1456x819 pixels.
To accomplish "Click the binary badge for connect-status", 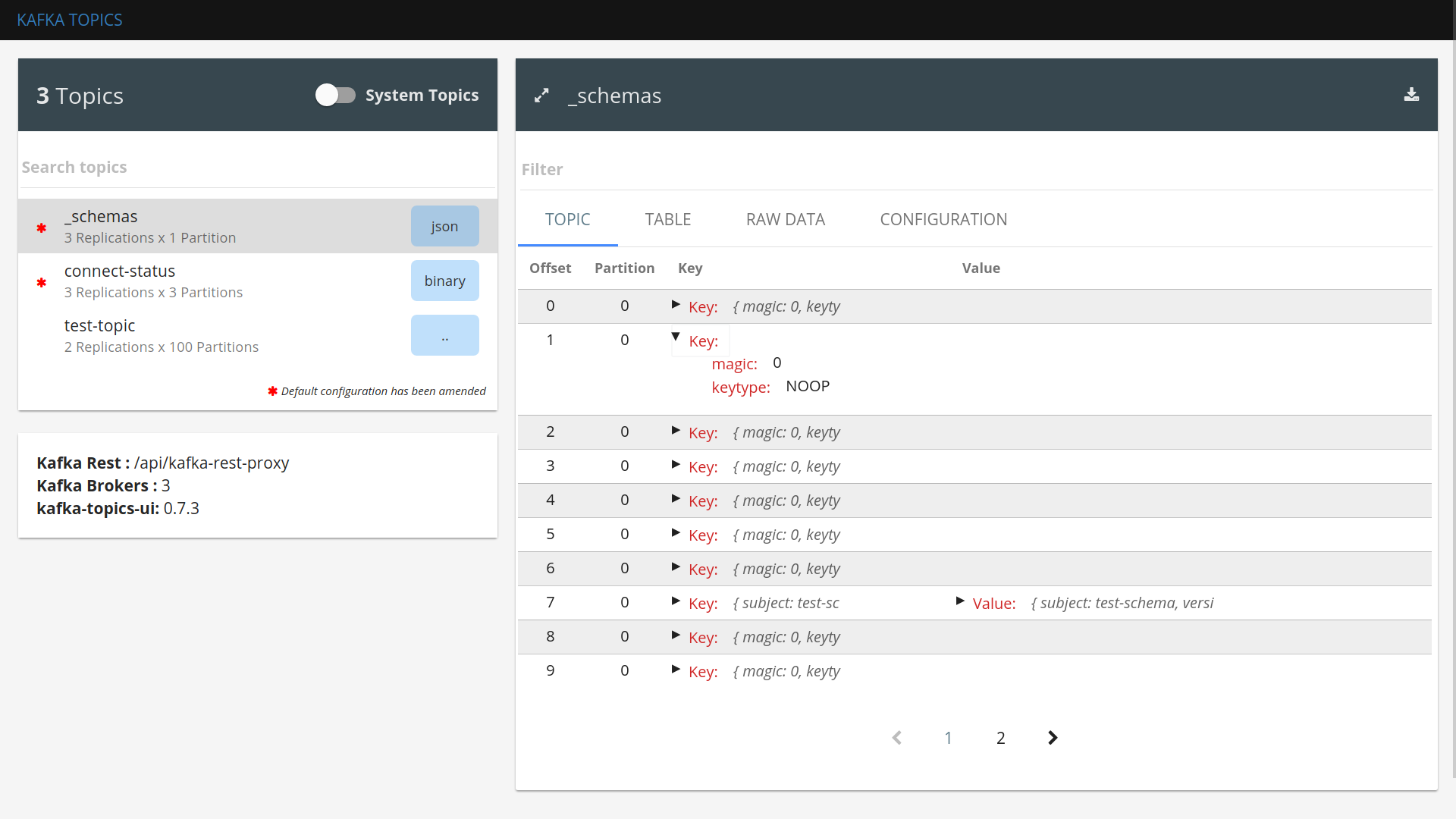I will (x=445, y=281).
